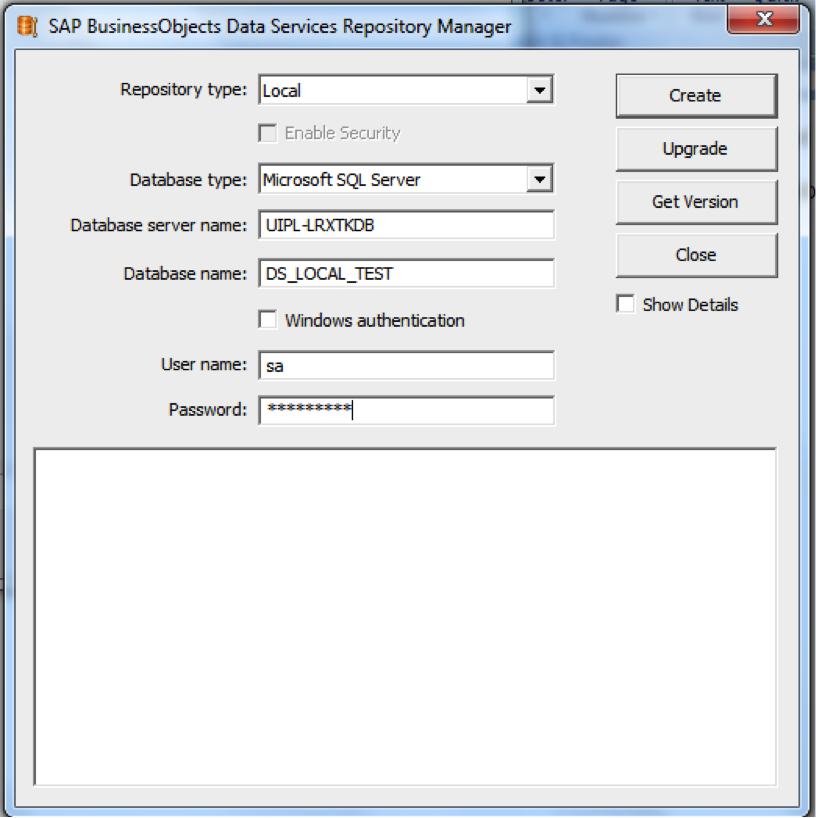Click inside the User name field
816x818 pixels.
406,365
